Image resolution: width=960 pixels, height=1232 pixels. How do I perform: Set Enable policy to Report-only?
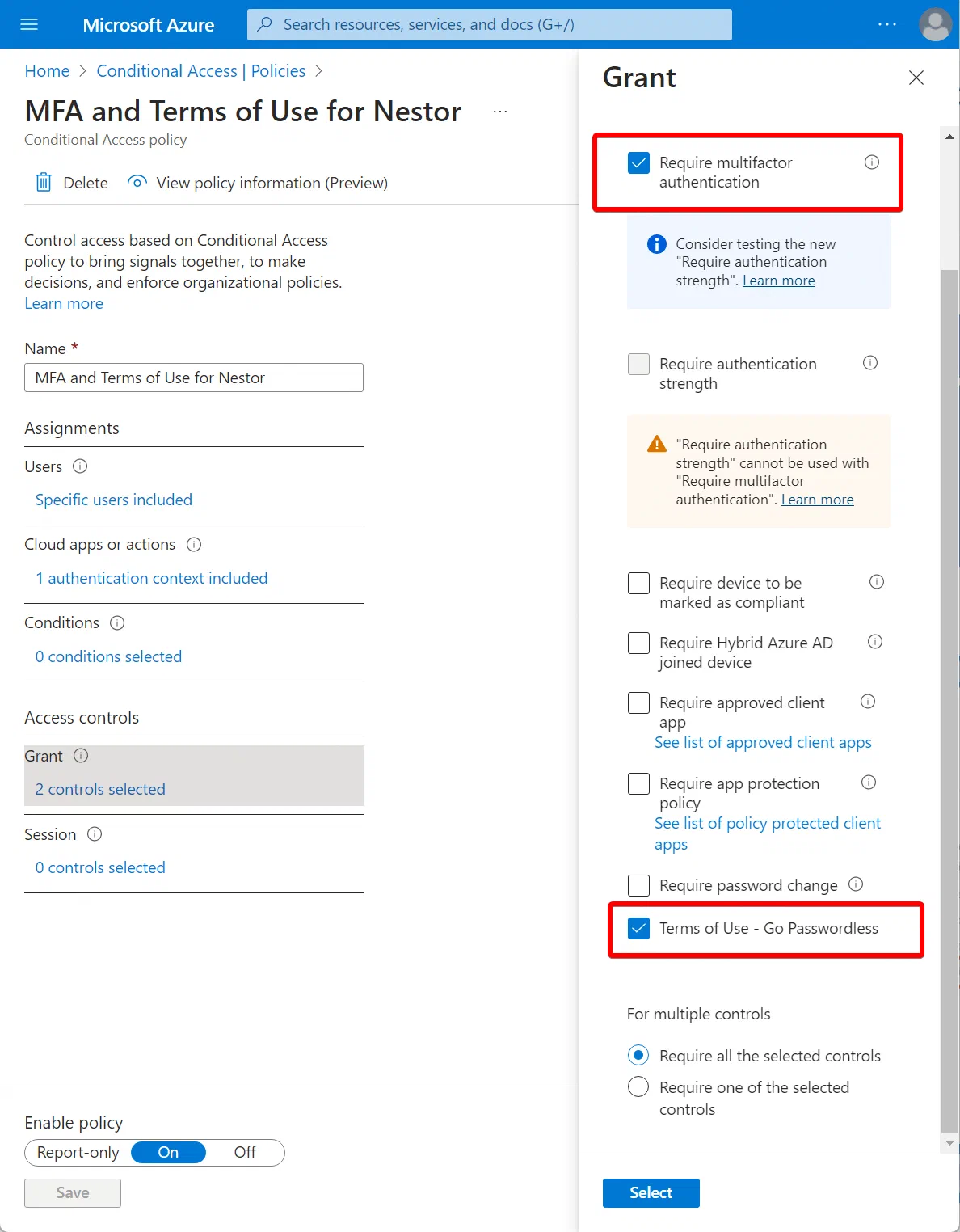point(78,1152)
